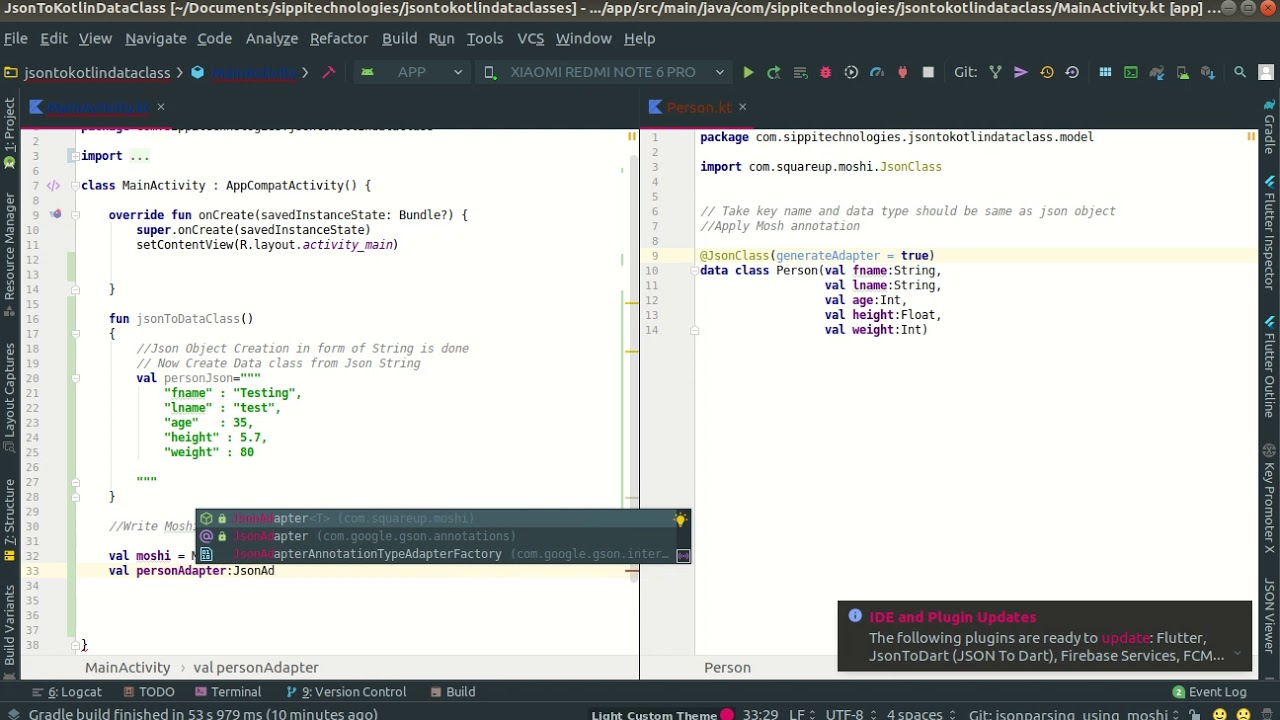Open the Logcat tool window
Screen dimensions: 1280x720
coord(67,691)
